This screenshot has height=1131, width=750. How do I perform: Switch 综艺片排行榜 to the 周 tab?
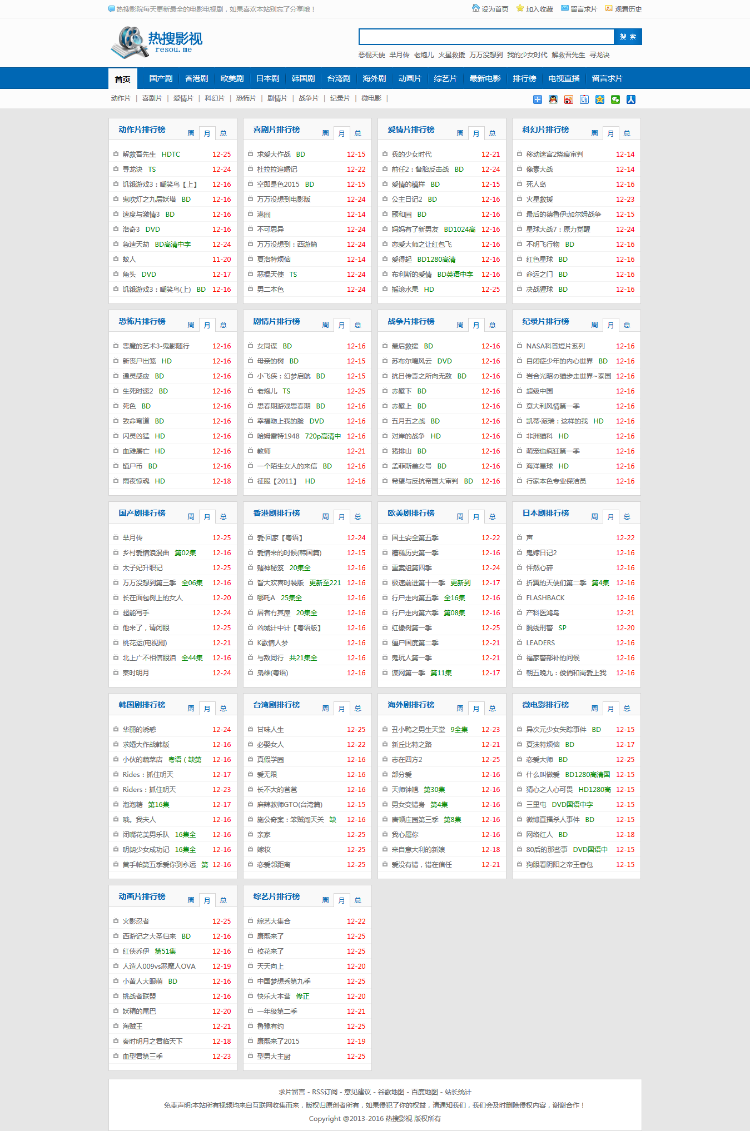[x=326, y=900]
